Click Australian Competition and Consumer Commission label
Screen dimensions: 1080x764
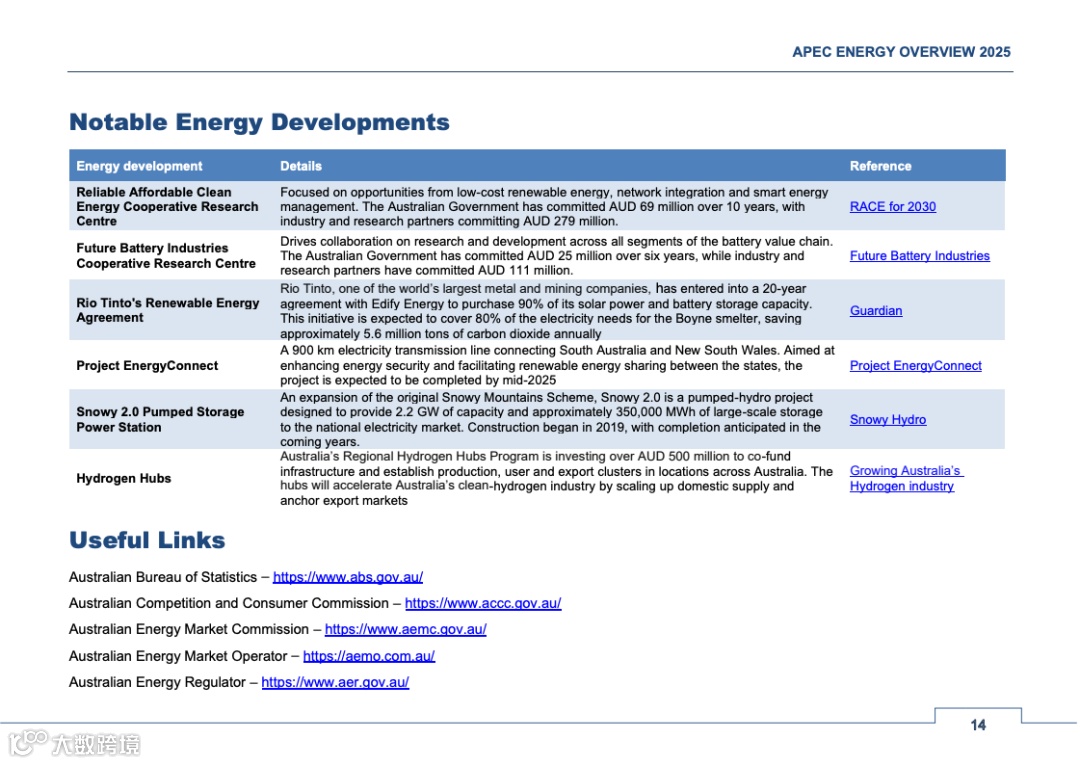pos(229,603)
